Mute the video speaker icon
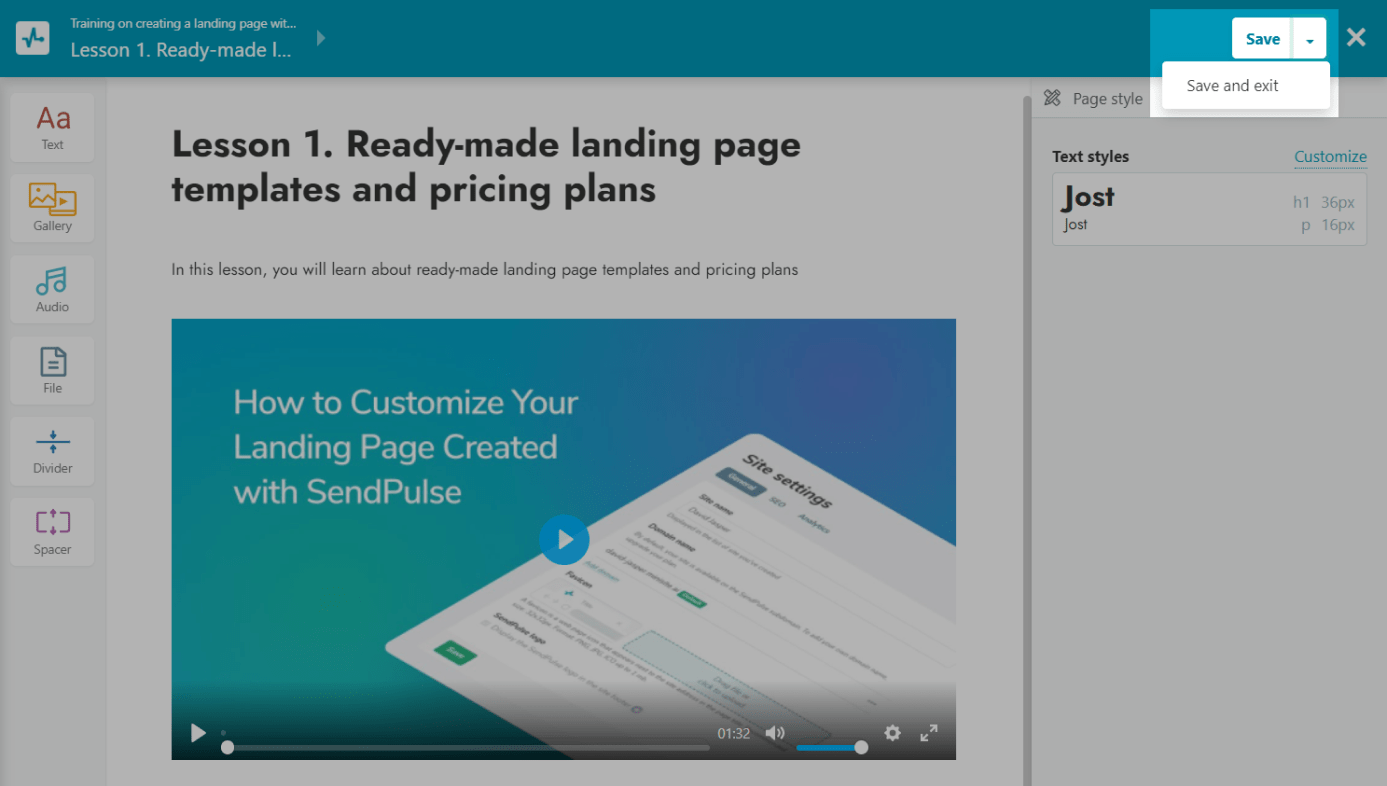Screen dimensions: 1387x786 tap(775, 733)
